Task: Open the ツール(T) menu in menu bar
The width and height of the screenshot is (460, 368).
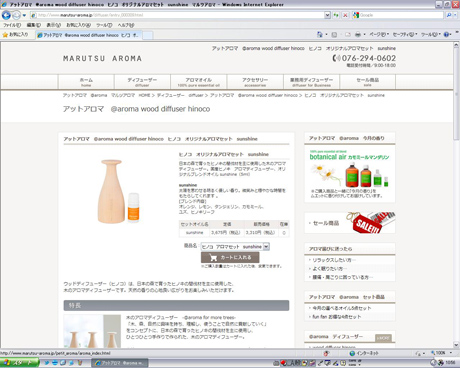Action: pos(104,25)
